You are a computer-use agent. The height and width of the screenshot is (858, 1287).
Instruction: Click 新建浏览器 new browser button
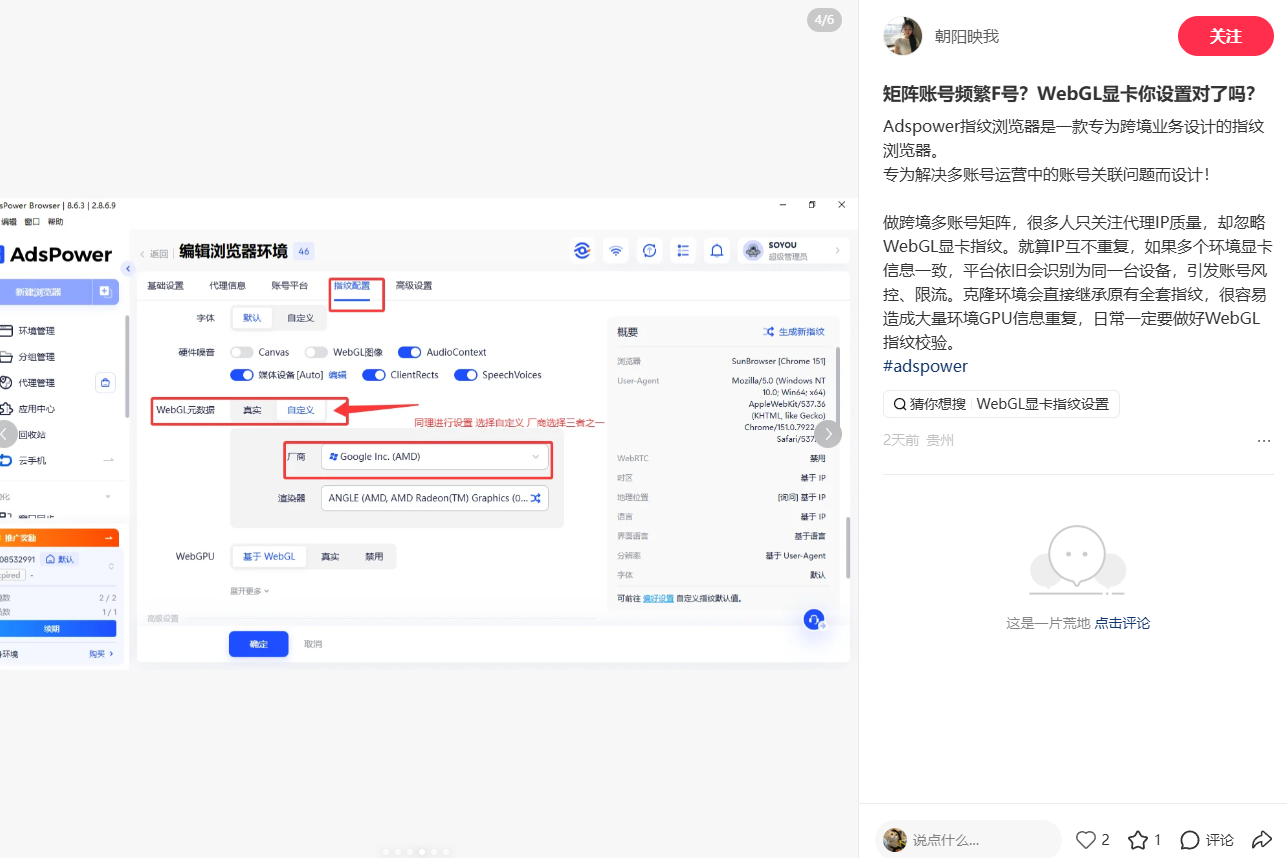(x=44, y=292)
